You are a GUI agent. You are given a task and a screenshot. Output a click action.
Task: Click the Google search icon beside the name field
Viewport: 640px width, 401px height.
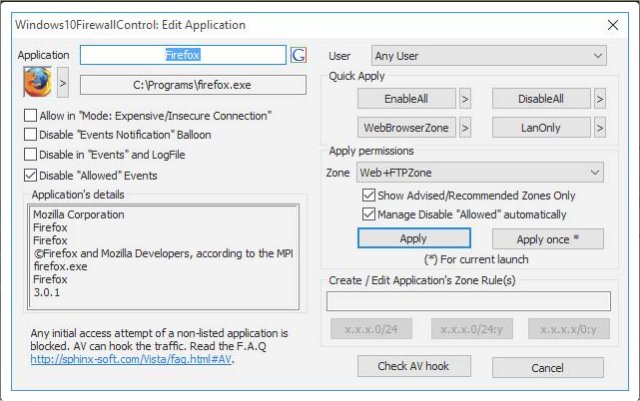click(x=298, y=55)
